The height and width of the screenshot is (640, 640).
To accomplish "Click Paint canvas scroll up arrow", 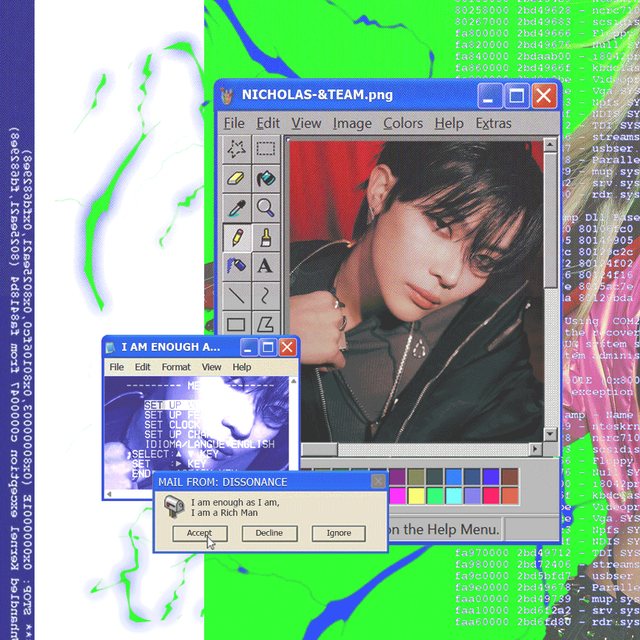I will [550, 145].
